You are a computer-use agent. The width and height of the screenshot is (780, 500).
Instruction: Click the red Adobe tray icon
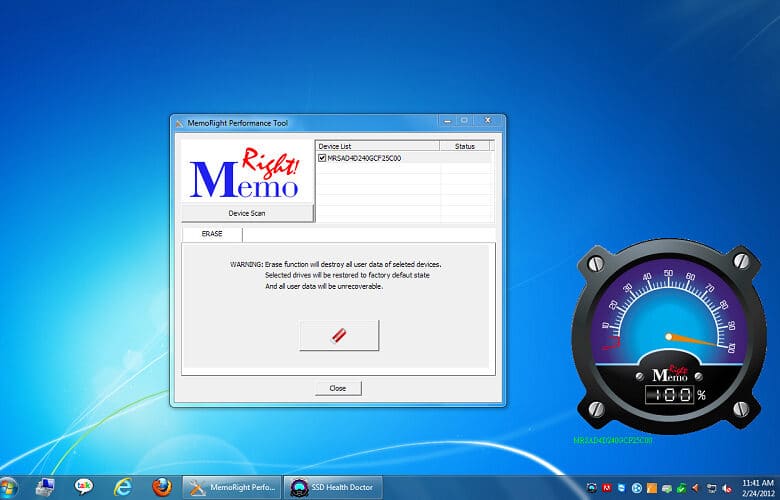point(607,488)
